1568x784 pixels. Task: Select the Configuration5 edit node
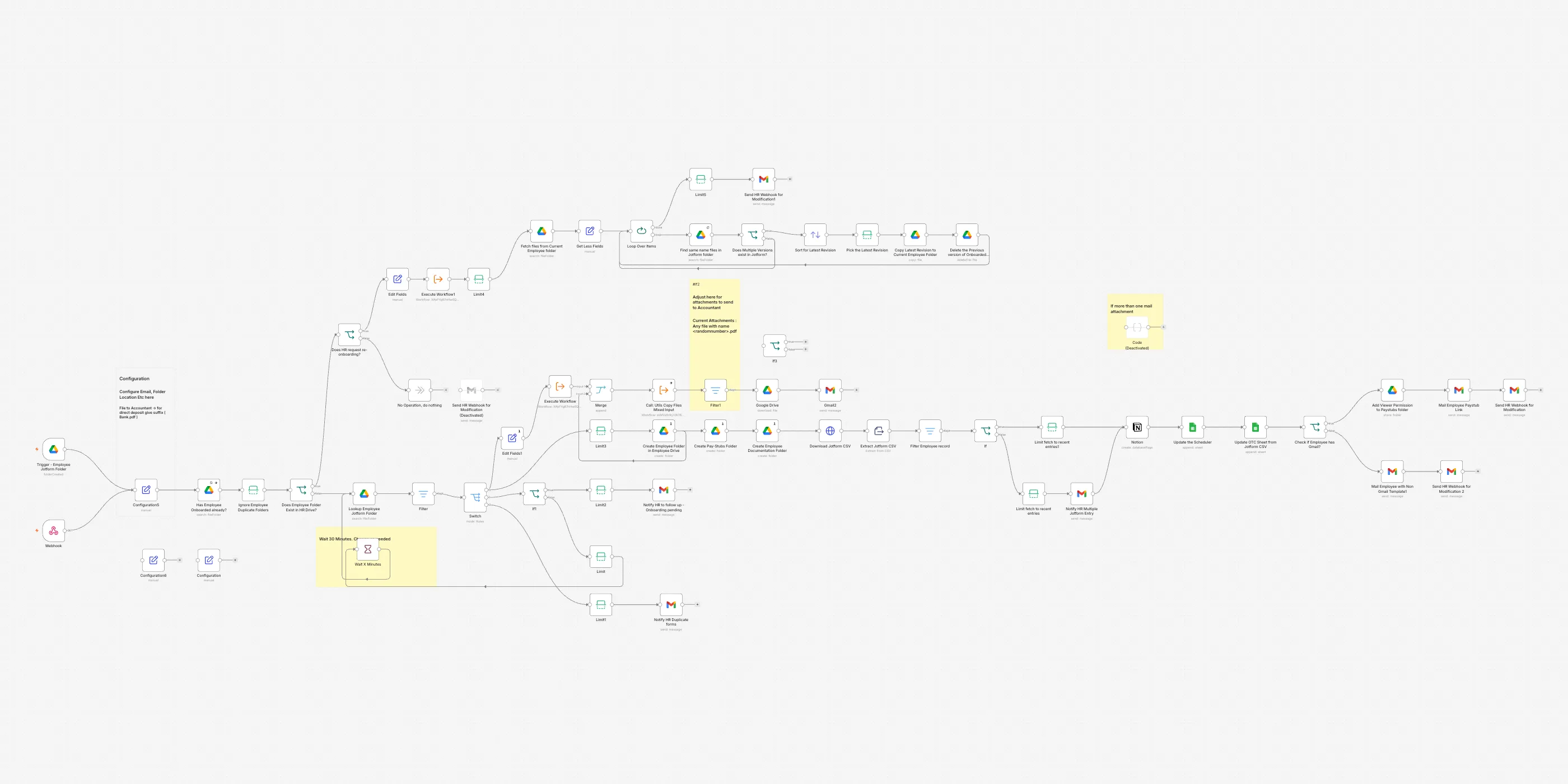click(146, 490)
